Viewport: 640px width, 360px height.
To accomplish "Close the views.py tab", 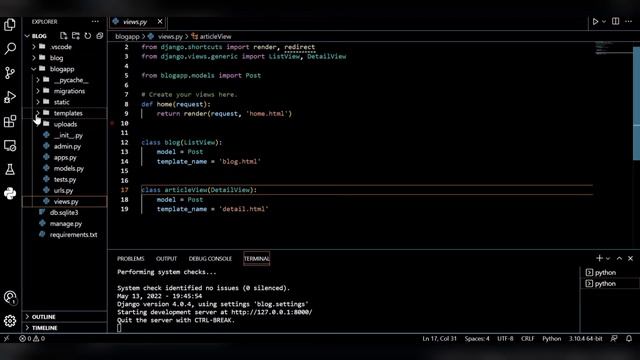I will pyautogui.click(x=160, y=22).
